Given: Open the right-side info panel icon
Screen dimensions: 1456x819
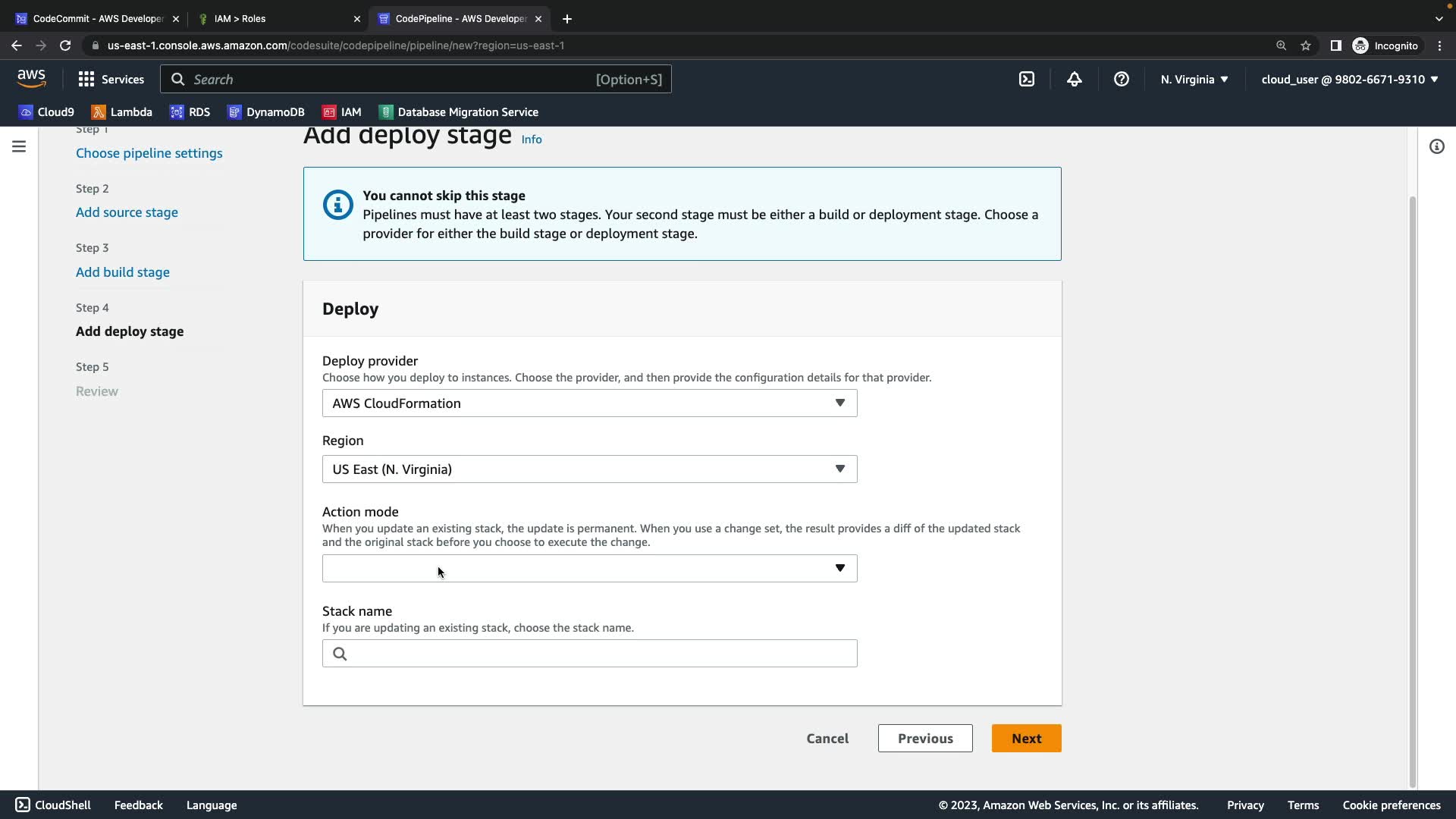Looking at the screenshot, I should (x=1436, y=146).
